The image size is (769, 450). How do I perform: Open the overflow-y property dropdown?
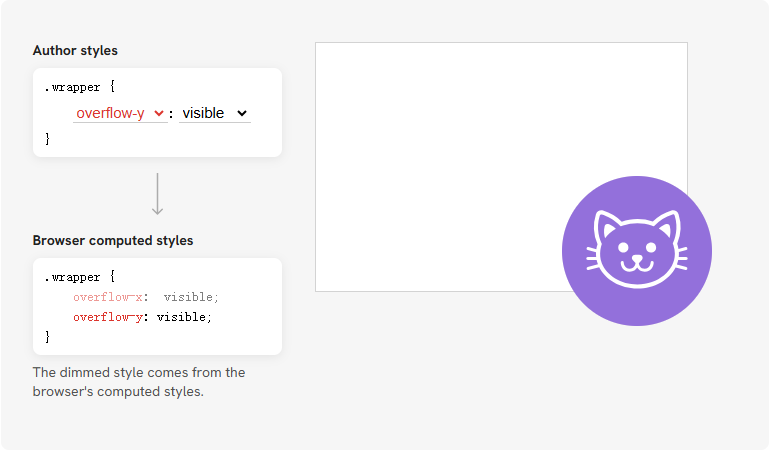click(x=120, y=113)
